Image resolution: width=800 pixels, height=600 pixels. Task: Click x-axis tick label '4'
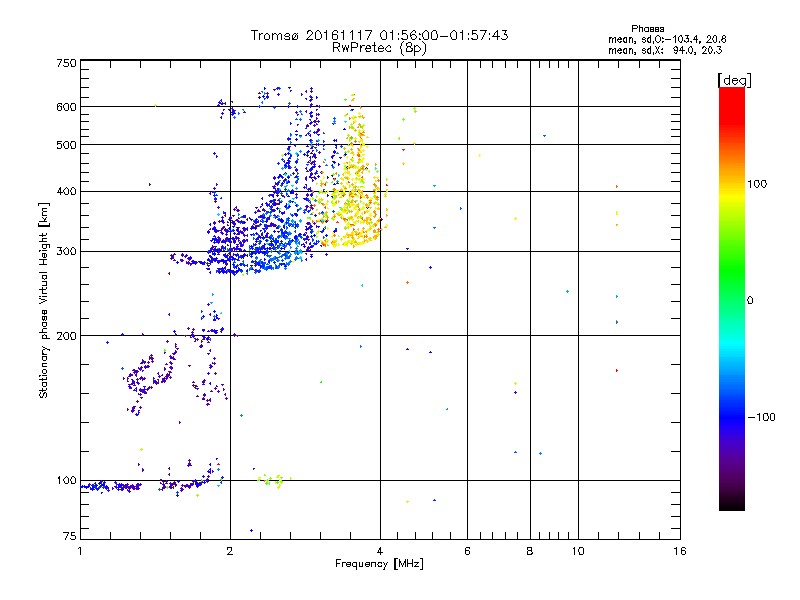click(380, 551)
